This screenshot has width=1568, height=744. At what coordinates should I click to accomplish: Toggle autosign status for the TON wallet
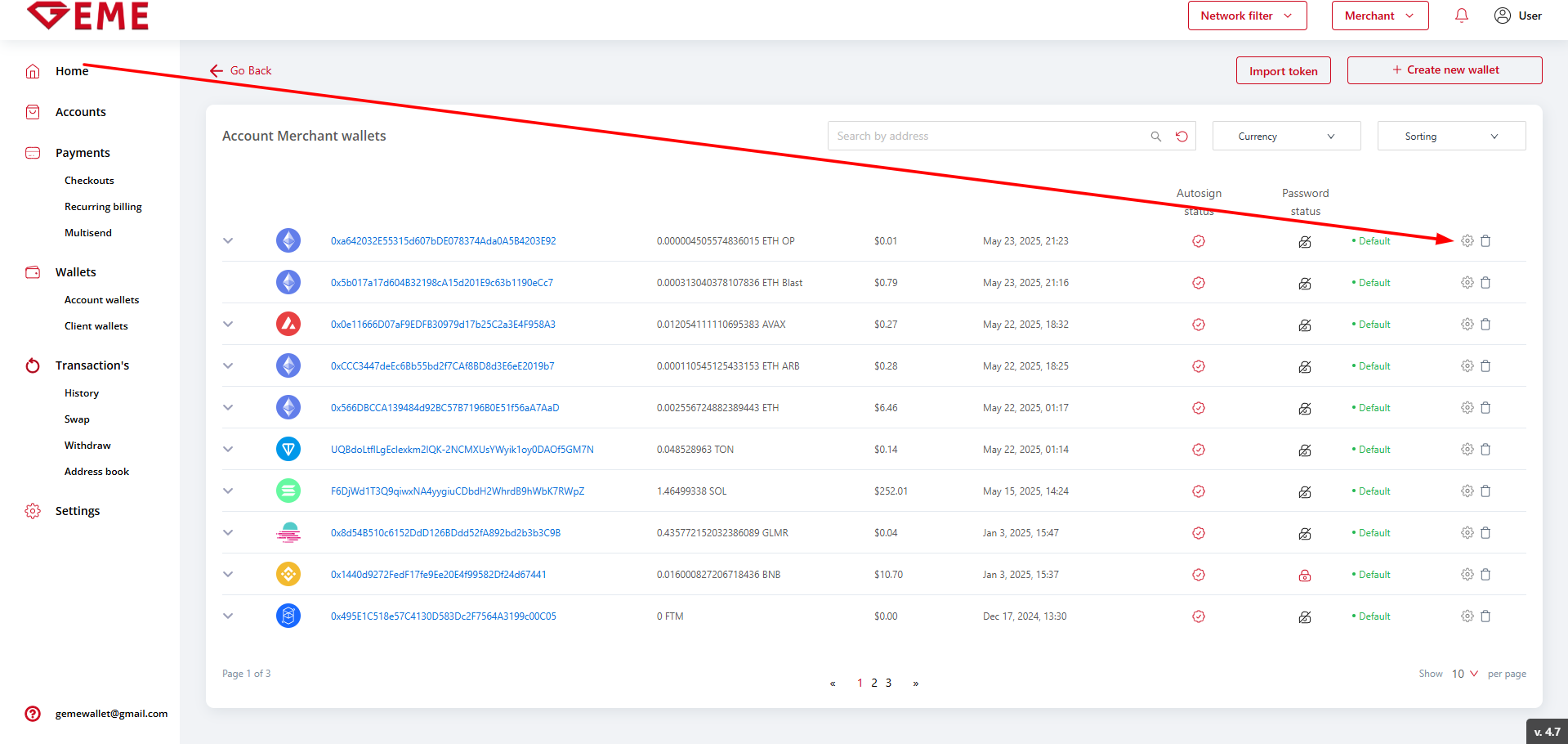[x=1198, y=450]
